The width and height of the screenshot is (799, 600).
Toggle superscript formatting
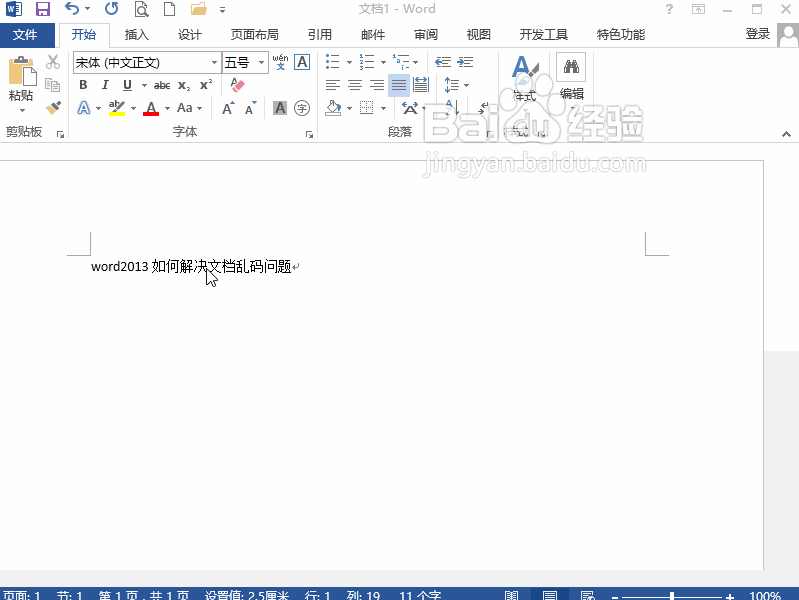pyautogui.click(x=206, y=85)
